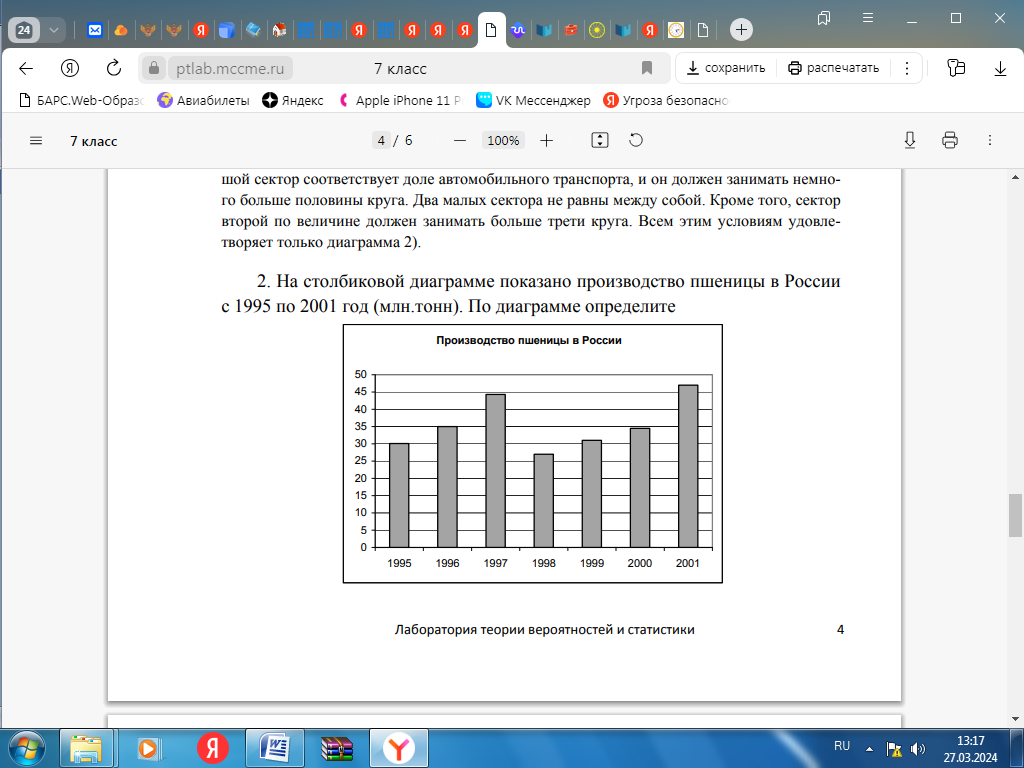Image resolution: width=1024 pixels, height=768 pixels.
Task: Click the vertical scrollbar thumb
Action: [x=1015, y=515]
